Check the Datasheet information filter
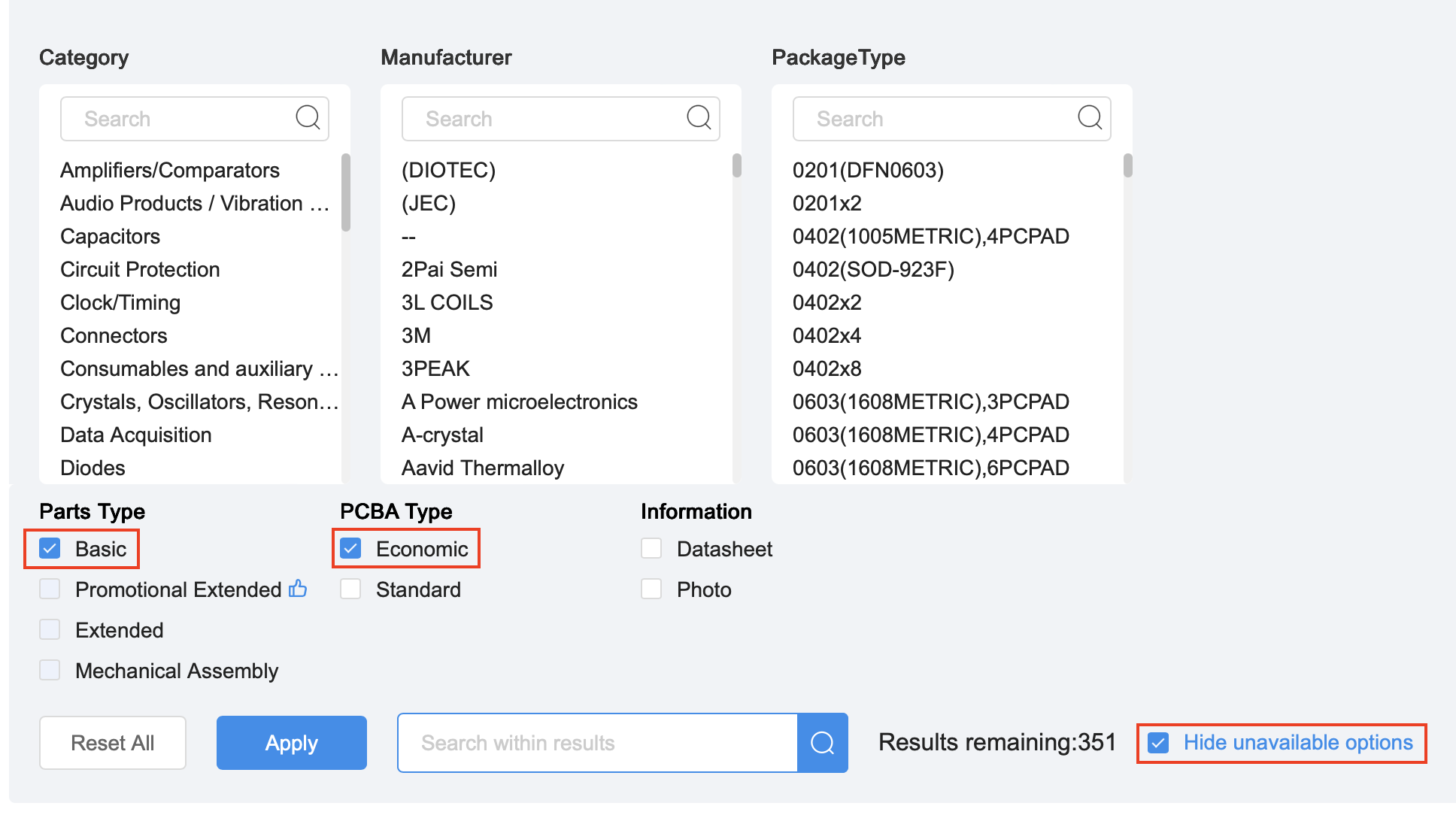The height and width of the screenshot is (815, 1456). (x=651, y=548)
